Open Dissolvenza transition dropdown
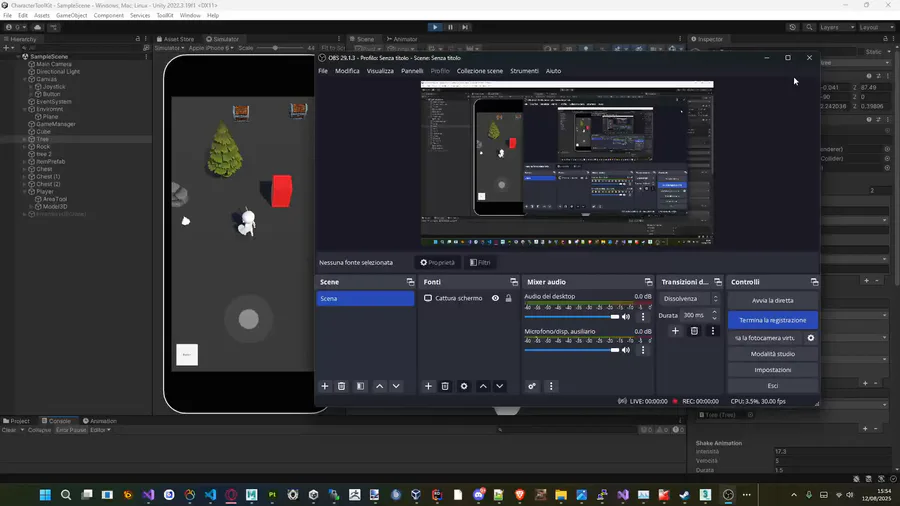 click(690, 298)
